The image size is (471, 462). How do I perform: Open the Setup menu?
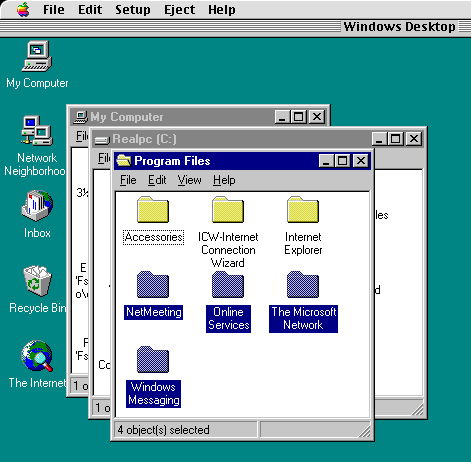tap(133, 10)
